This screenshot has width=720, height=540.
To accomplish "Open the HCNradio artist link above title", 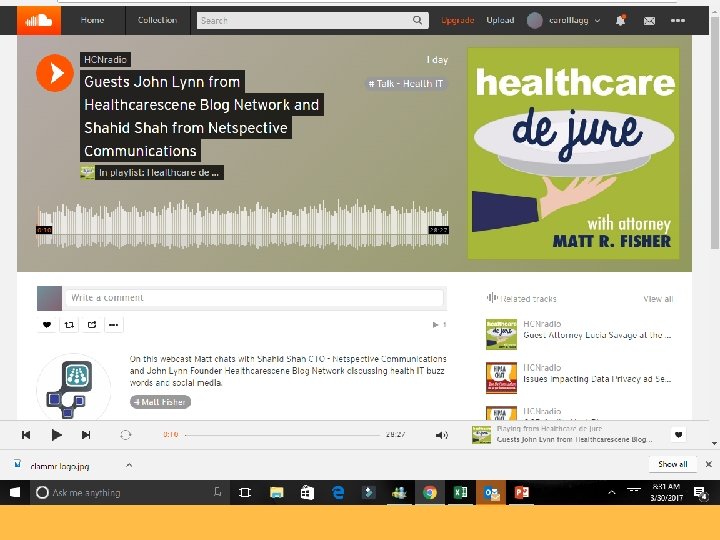I will 105,59.
